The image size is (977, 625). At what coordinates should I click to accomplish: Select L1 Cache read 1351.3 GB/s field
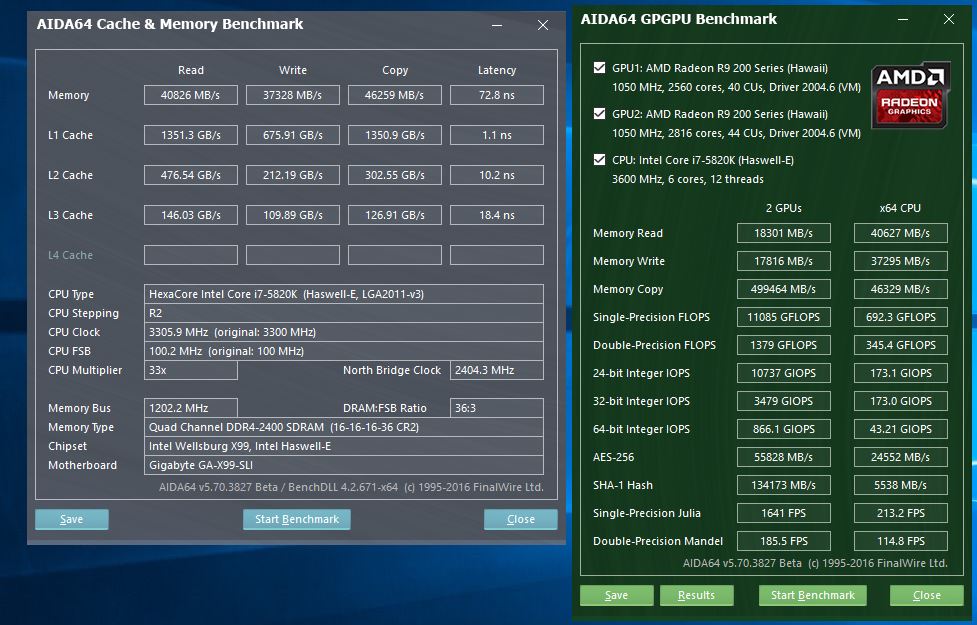[x=191, y=135]
